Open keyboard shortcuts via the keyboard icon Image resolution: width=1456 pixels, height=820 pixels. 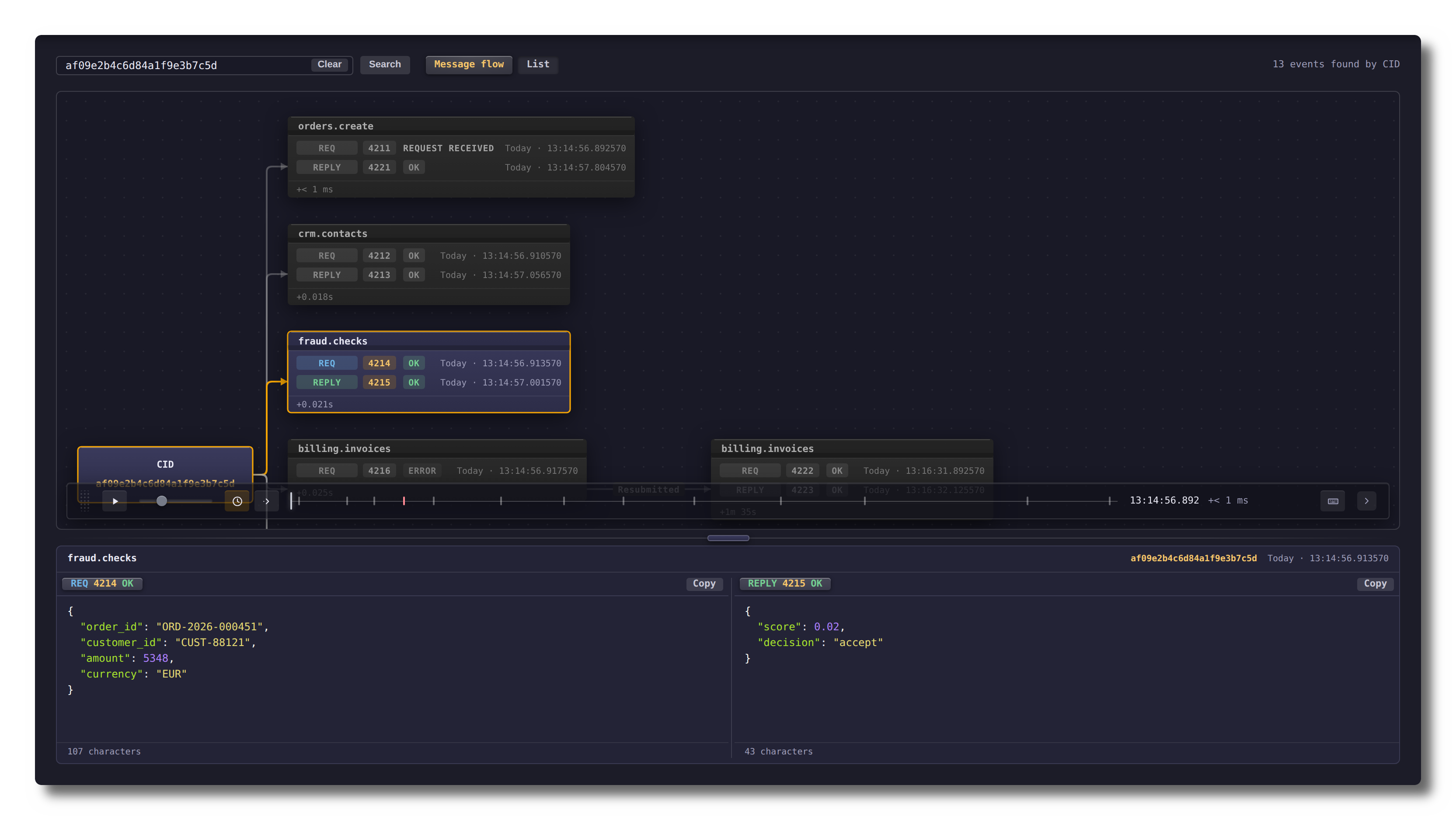pyautogui.click(x=1333, y=501)
